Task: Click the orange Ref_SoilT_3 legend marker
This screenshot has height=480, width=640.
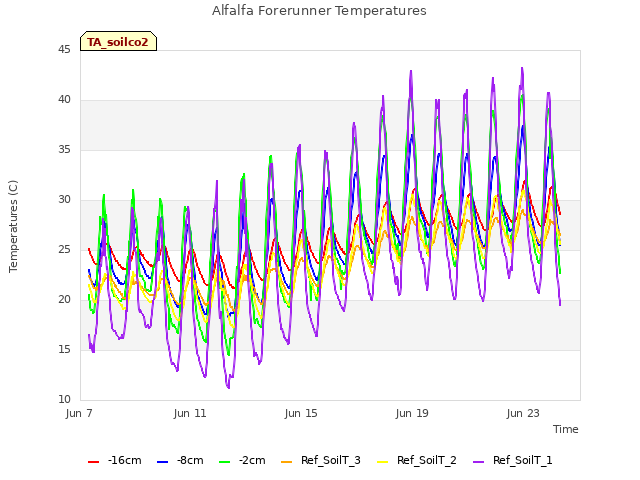Action: pyautogui.click(x=287, y=462)
